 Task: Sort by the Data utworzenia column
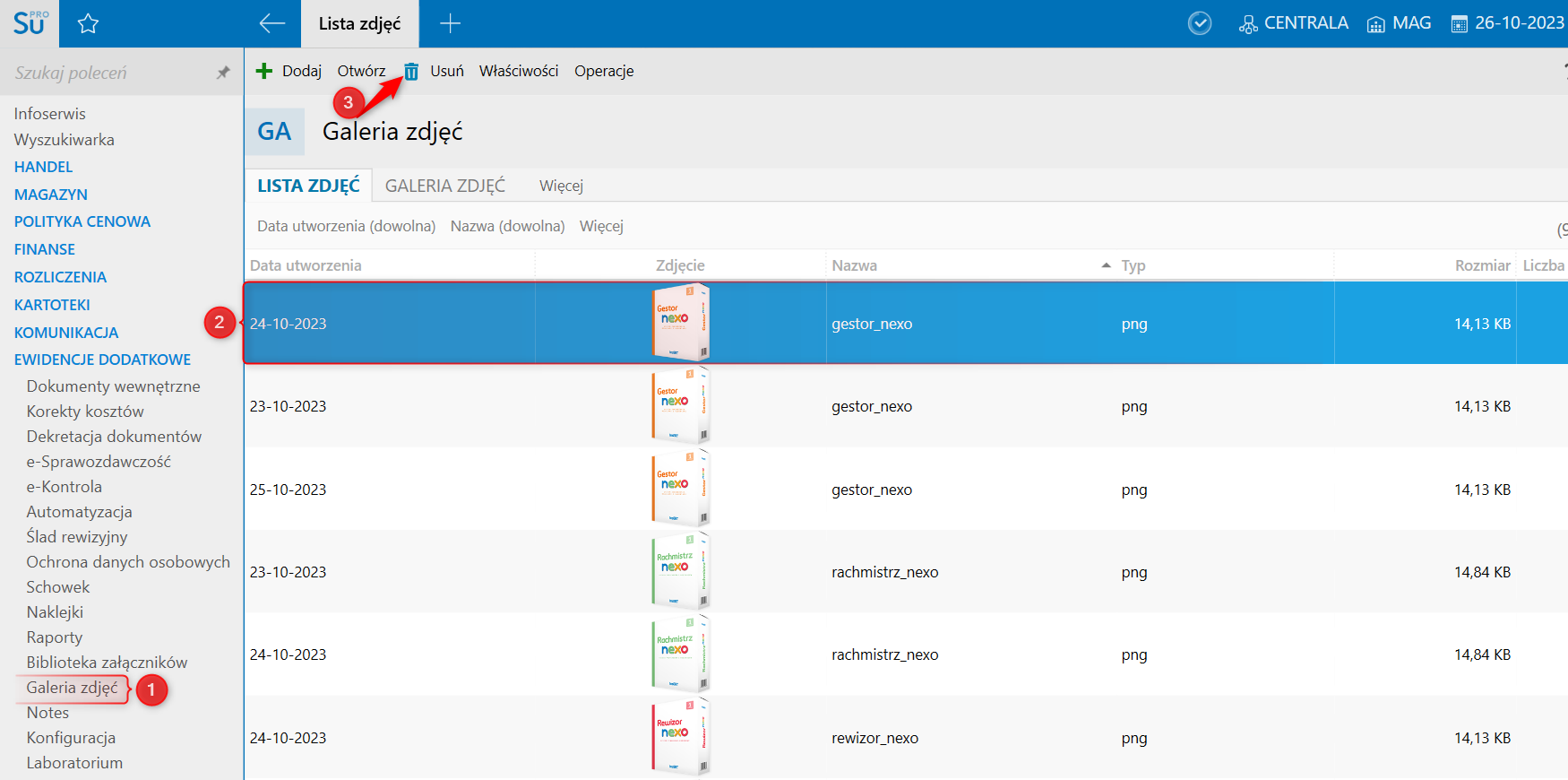(x=306, y=265)
